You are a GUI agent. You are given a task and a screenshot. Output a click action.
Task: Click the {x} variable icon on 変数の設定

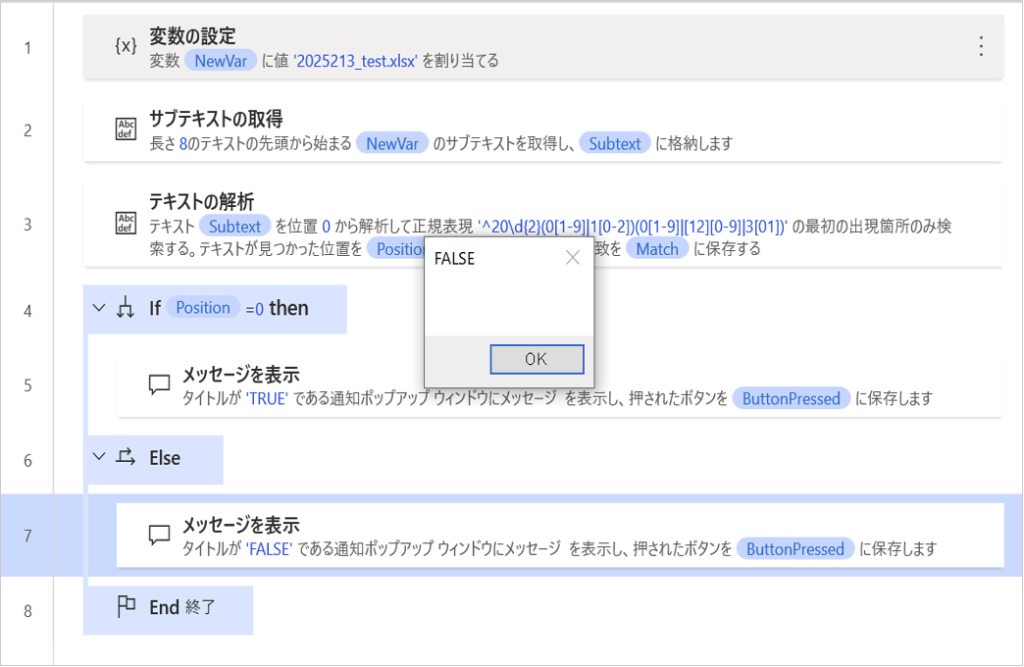coord(126,47)
